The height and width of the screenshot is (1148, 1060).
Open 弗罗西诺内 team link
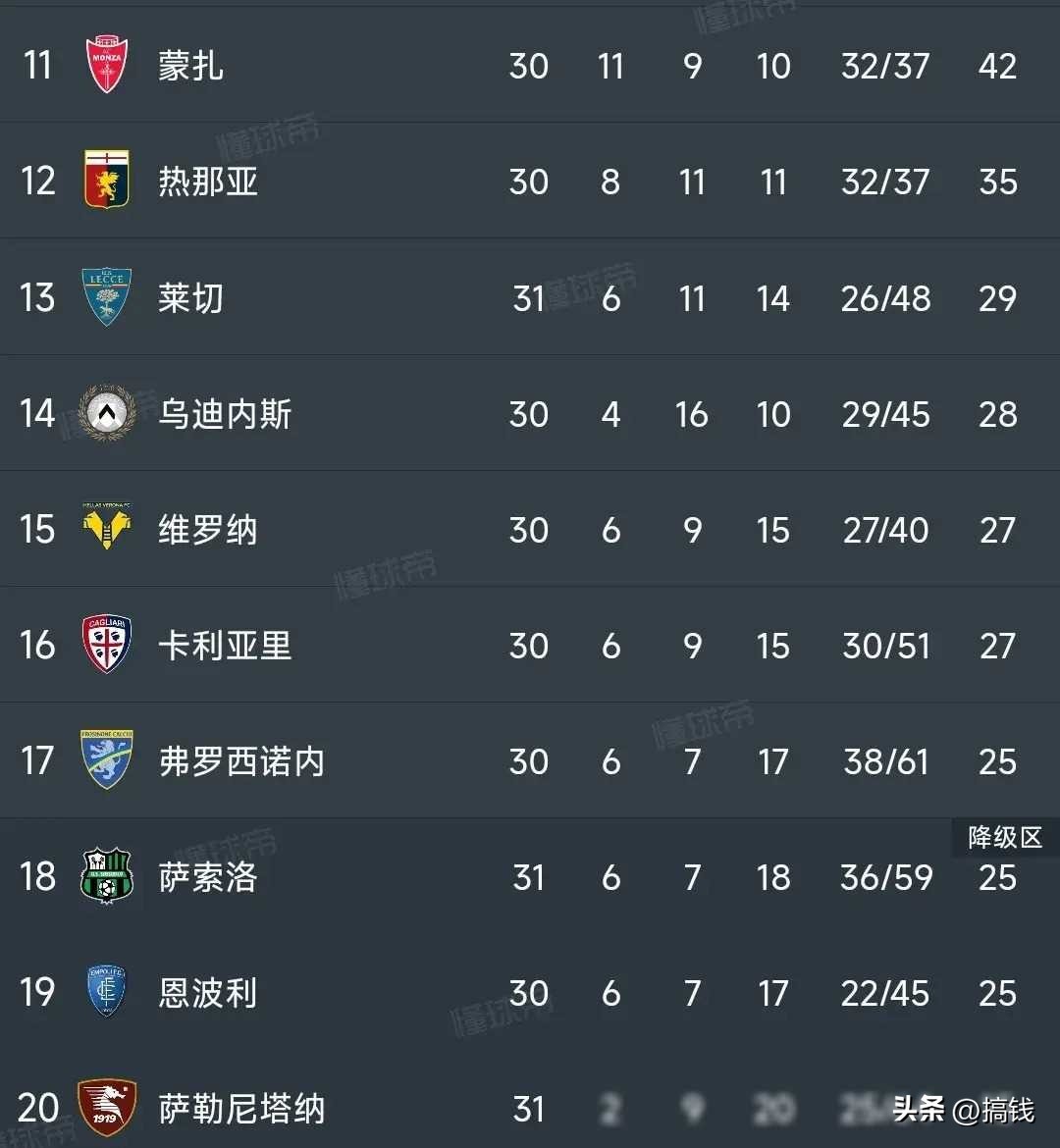coord(241,761)
